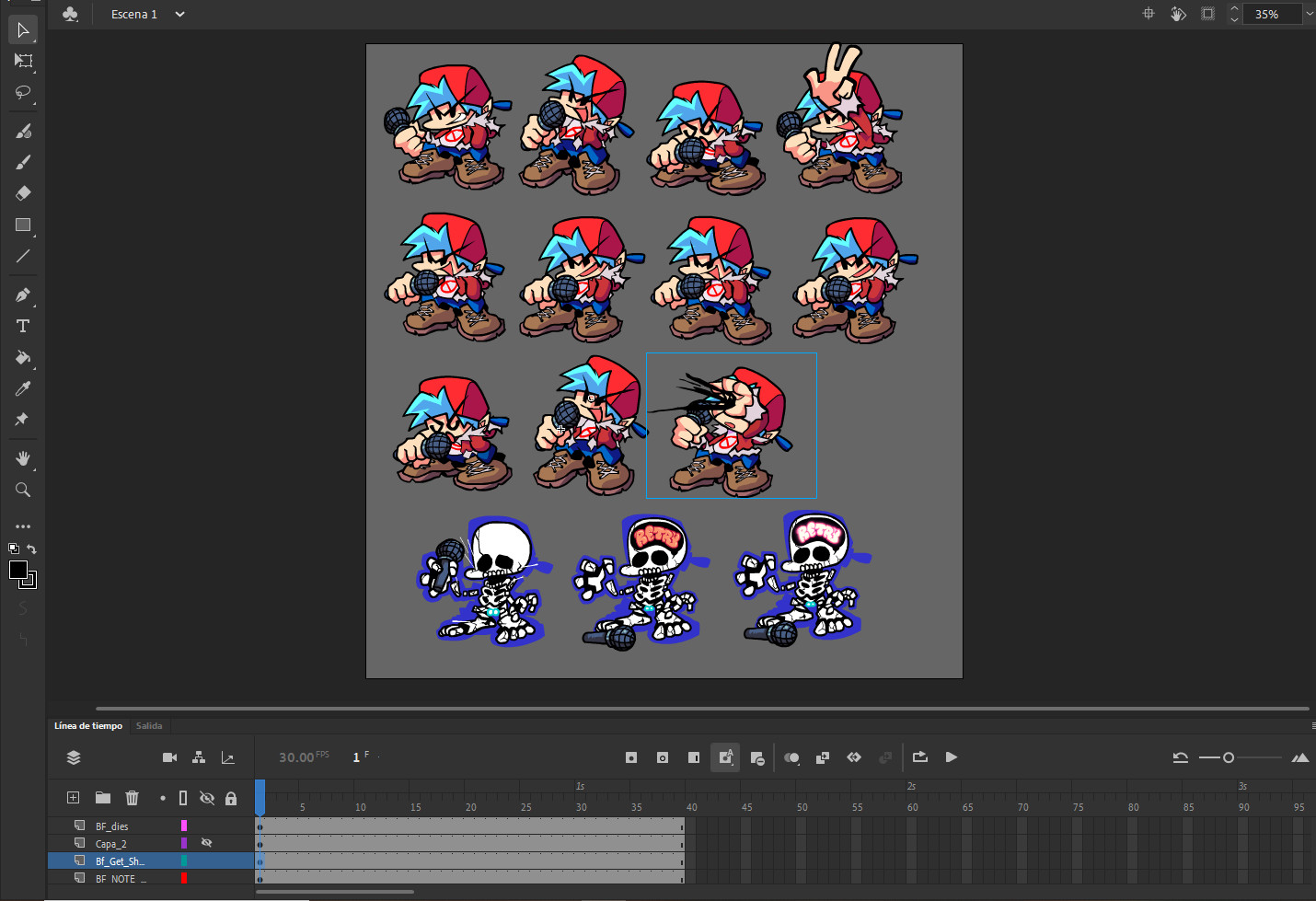Activate the Eyedropper tool
Viewport: 1316px width, 901px height.
coord(23,388)
